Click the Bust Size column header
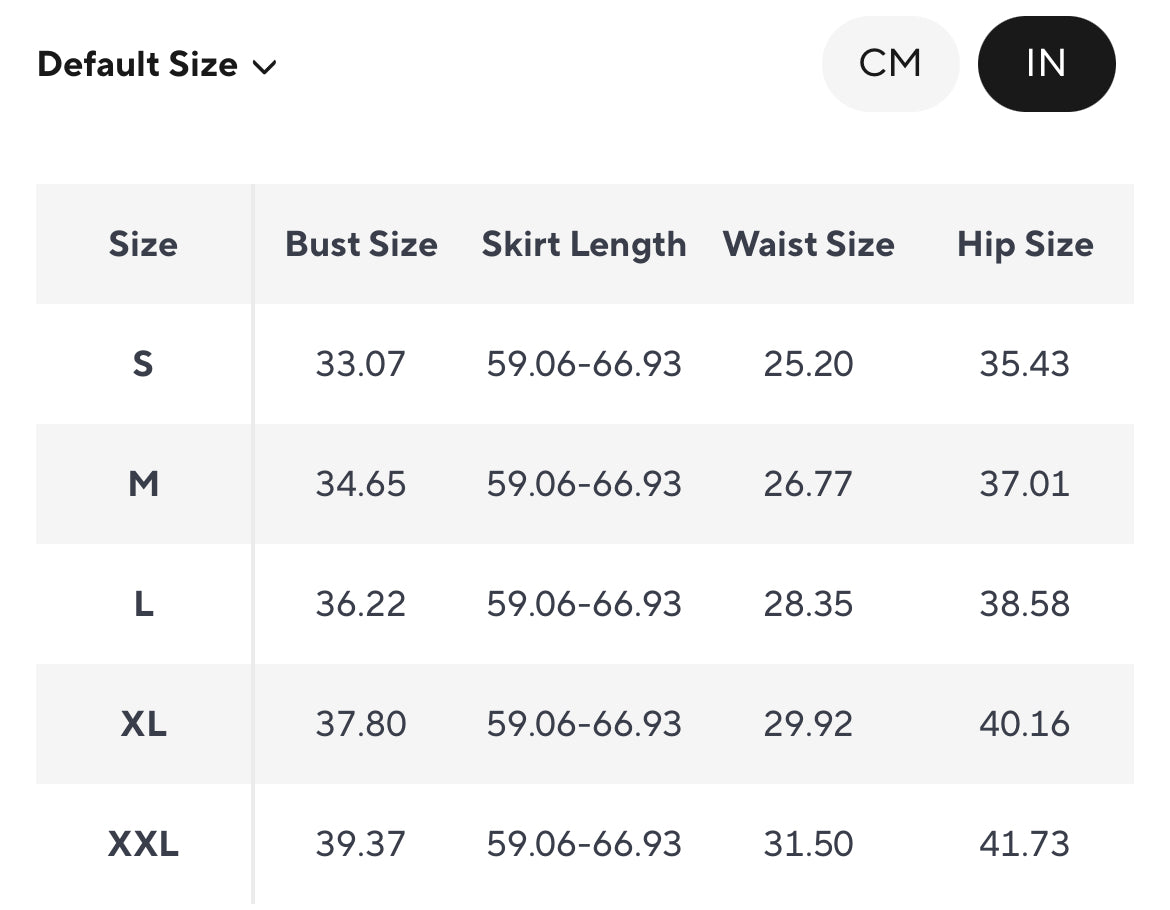 click(x=361, y=245)
